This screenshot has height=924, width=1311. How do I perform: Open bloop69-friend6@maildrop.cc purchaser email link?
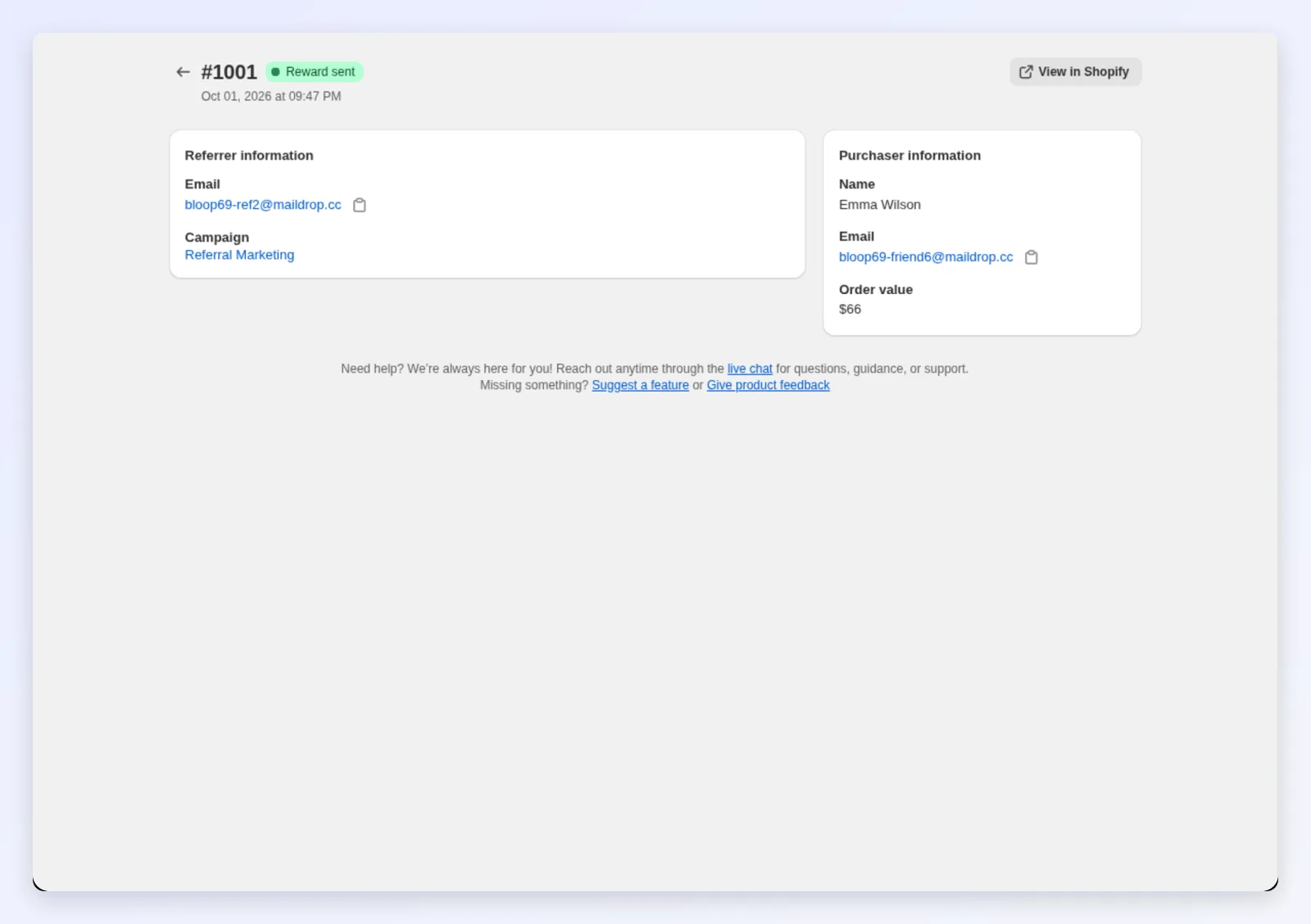(926, 257)
